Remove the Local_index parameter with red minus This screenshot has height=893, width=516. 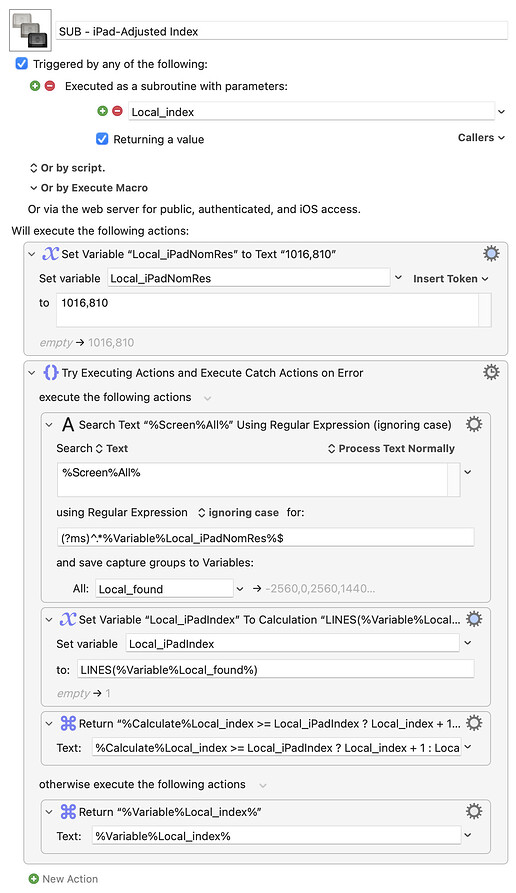(117, 111)
